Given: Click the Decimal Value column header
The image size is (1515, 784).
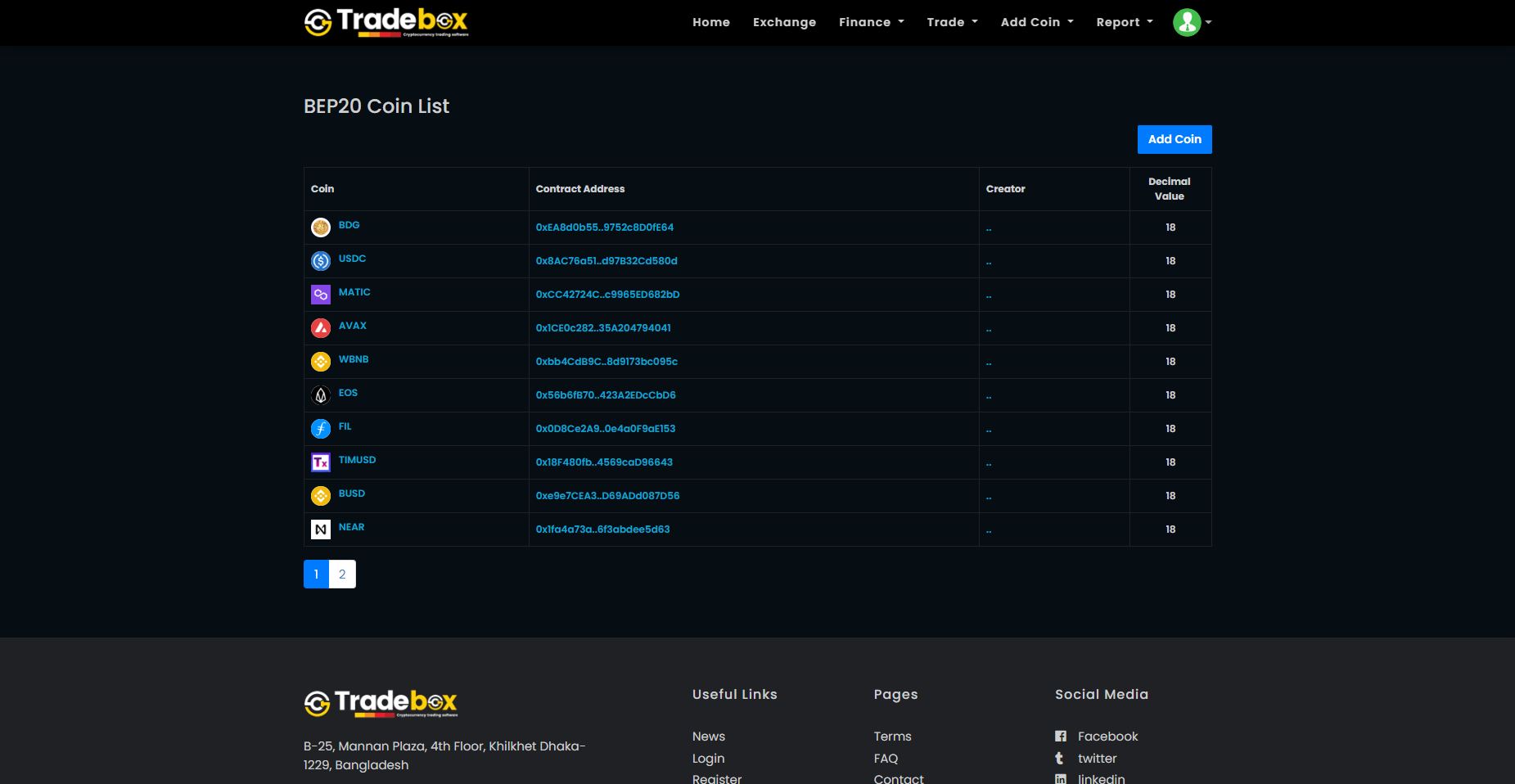Looking at the screenshot, I should (1170, 189).
